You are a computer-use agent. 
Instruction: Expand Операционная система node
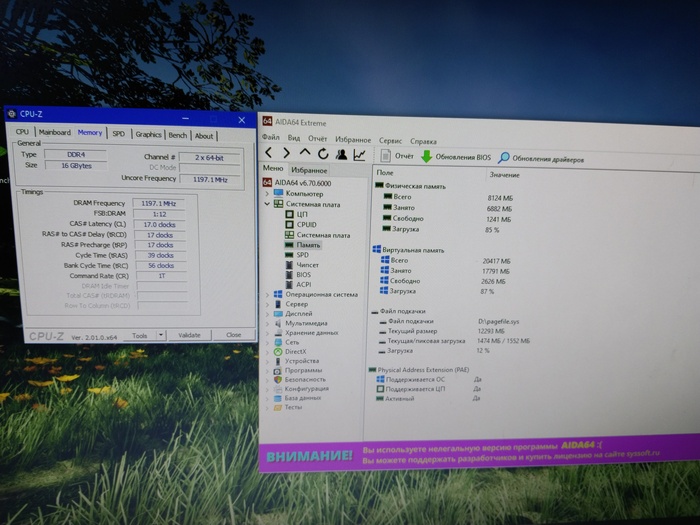point(267,295)
